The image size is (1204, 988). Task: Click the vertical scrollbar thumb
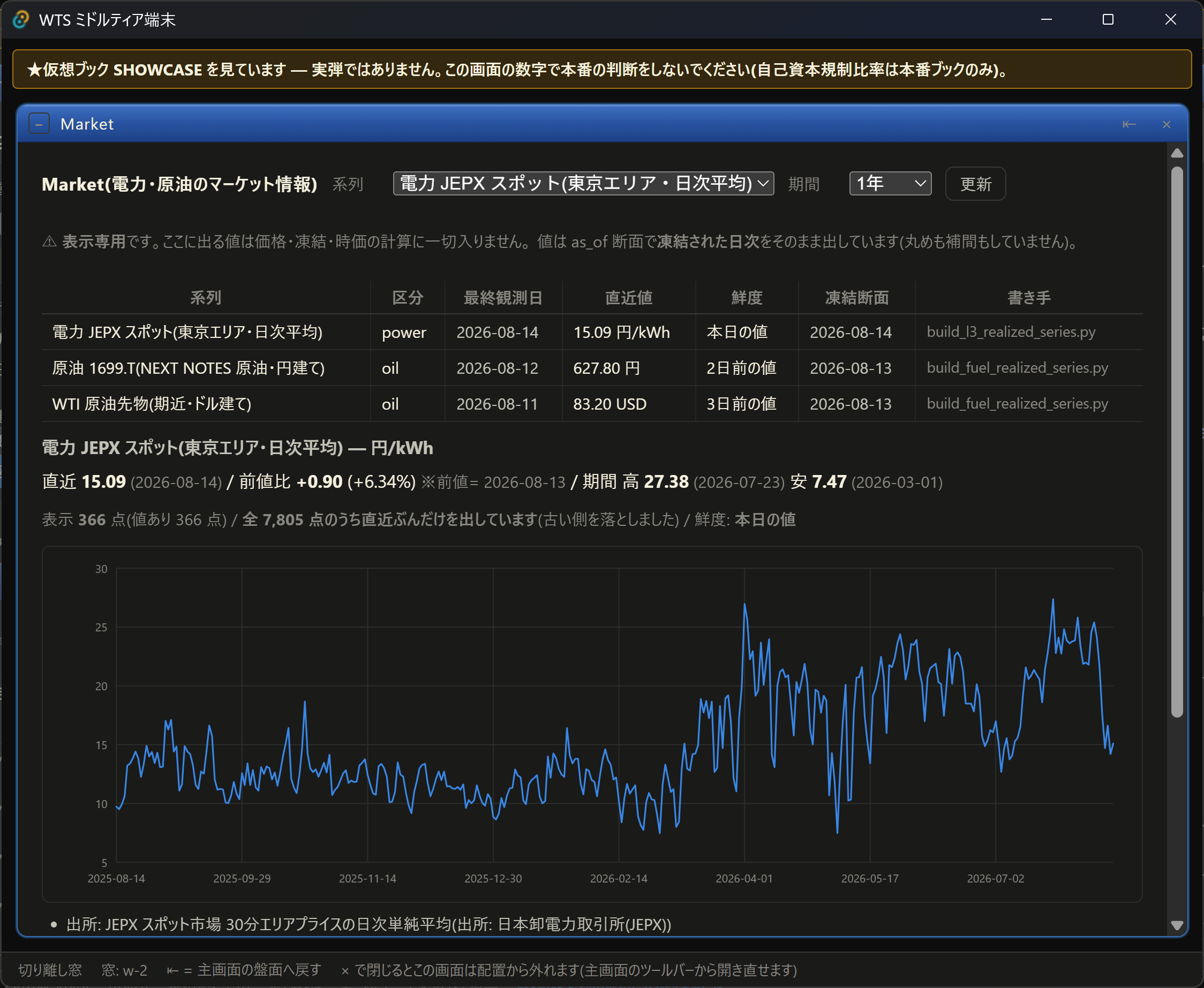[1177, 442]
